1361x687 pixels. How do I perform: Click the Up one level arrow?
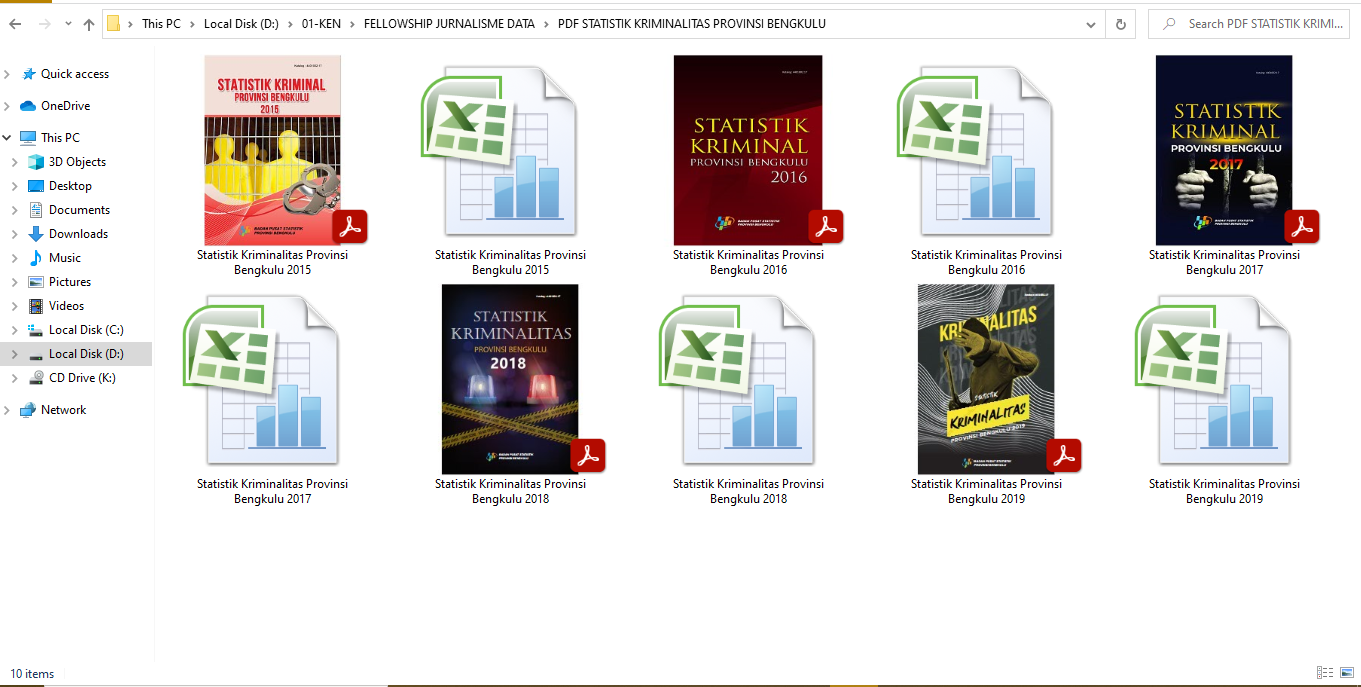pos(89,24)
